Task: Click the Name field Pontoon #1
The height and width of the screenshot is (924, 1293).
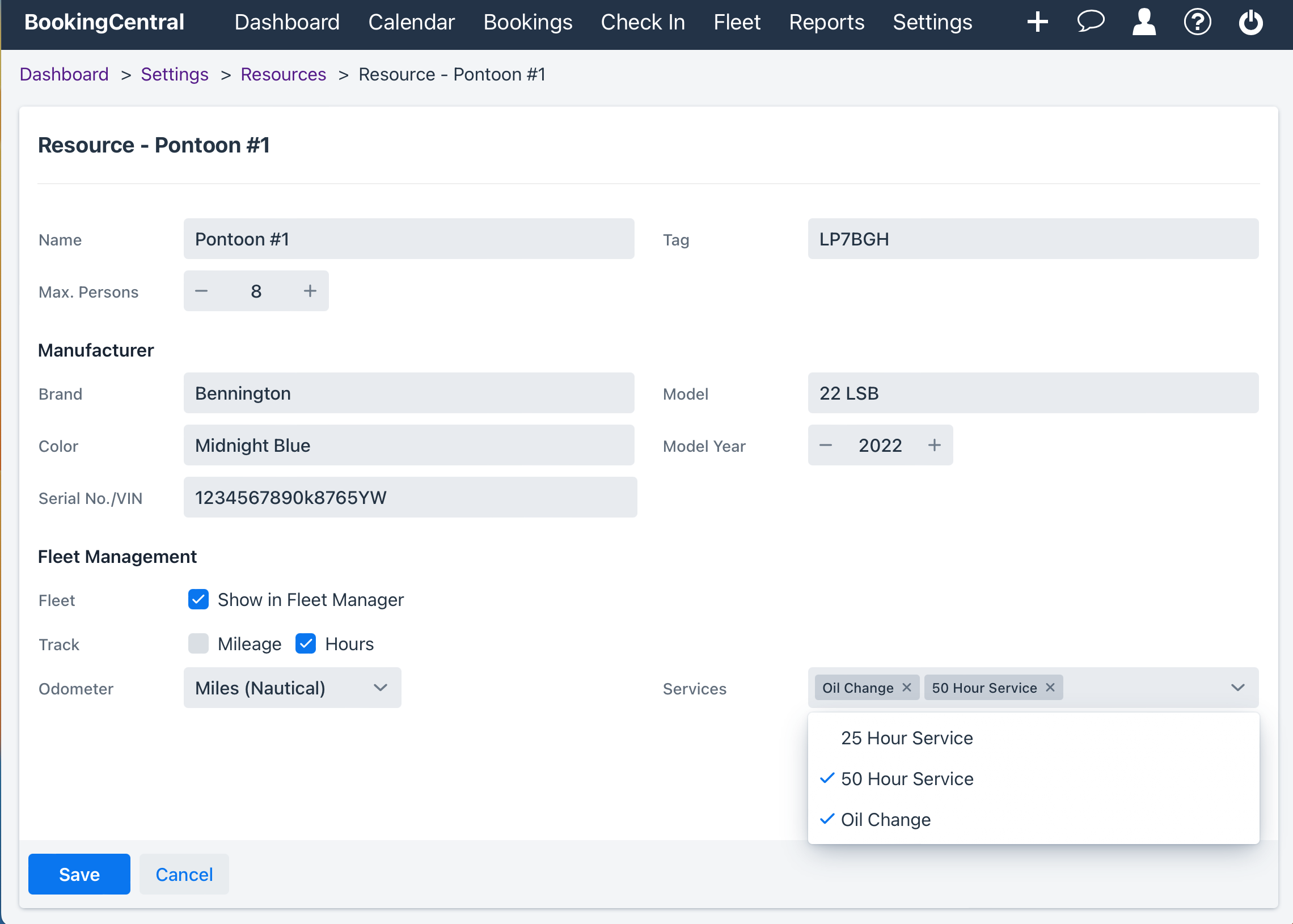Action: pyautogui.click(x=409, y=239)
